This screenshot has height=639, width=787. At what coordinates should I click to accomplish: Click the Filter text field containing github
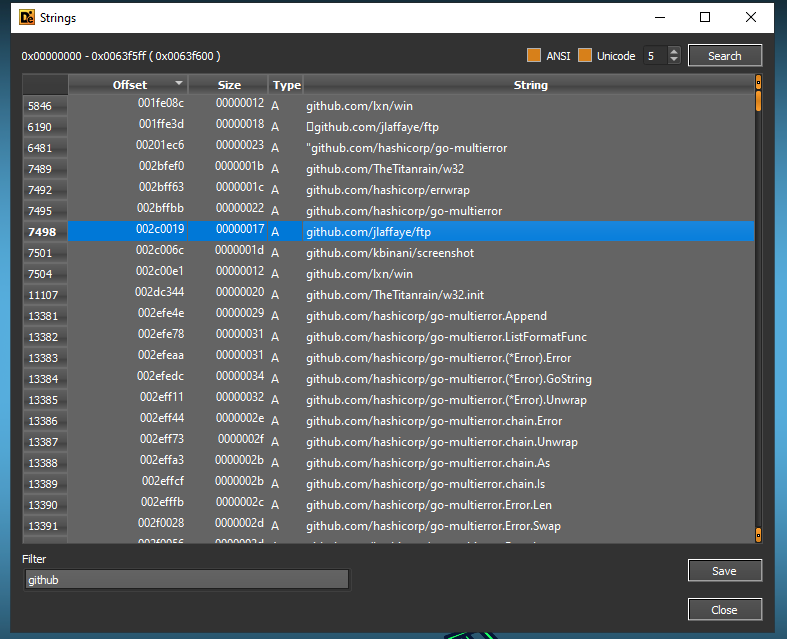click(187, 580)
